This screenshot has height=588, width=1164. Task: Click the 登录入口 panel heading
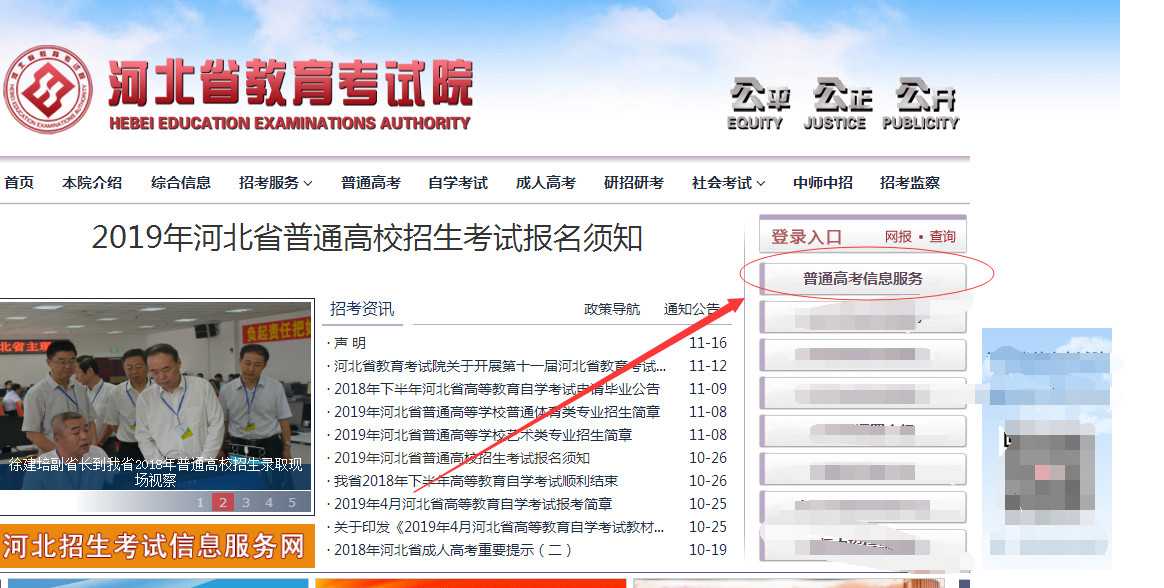click(806, 237)
